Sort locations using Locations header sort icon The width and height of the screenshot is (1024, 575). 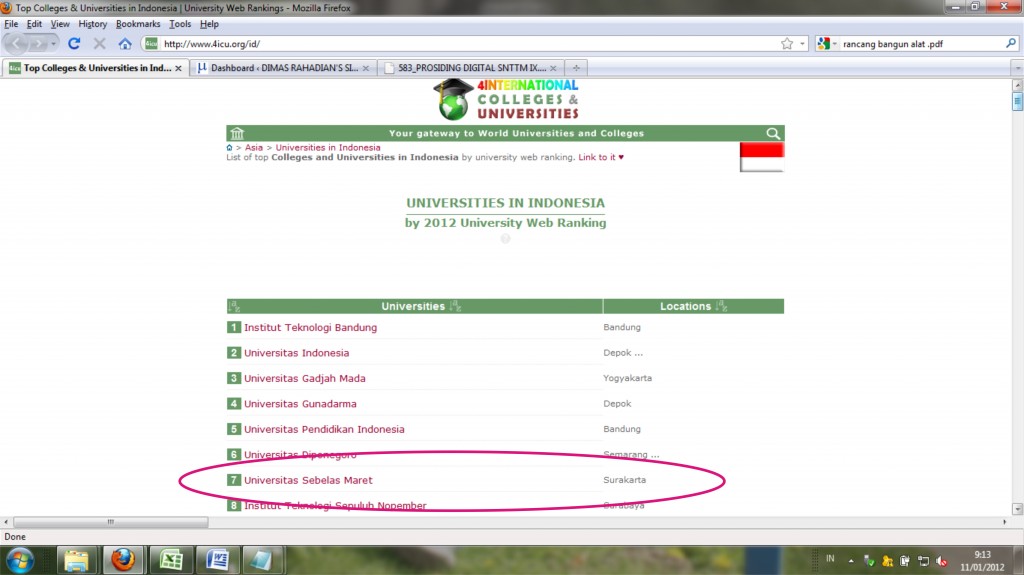point(721,306)
